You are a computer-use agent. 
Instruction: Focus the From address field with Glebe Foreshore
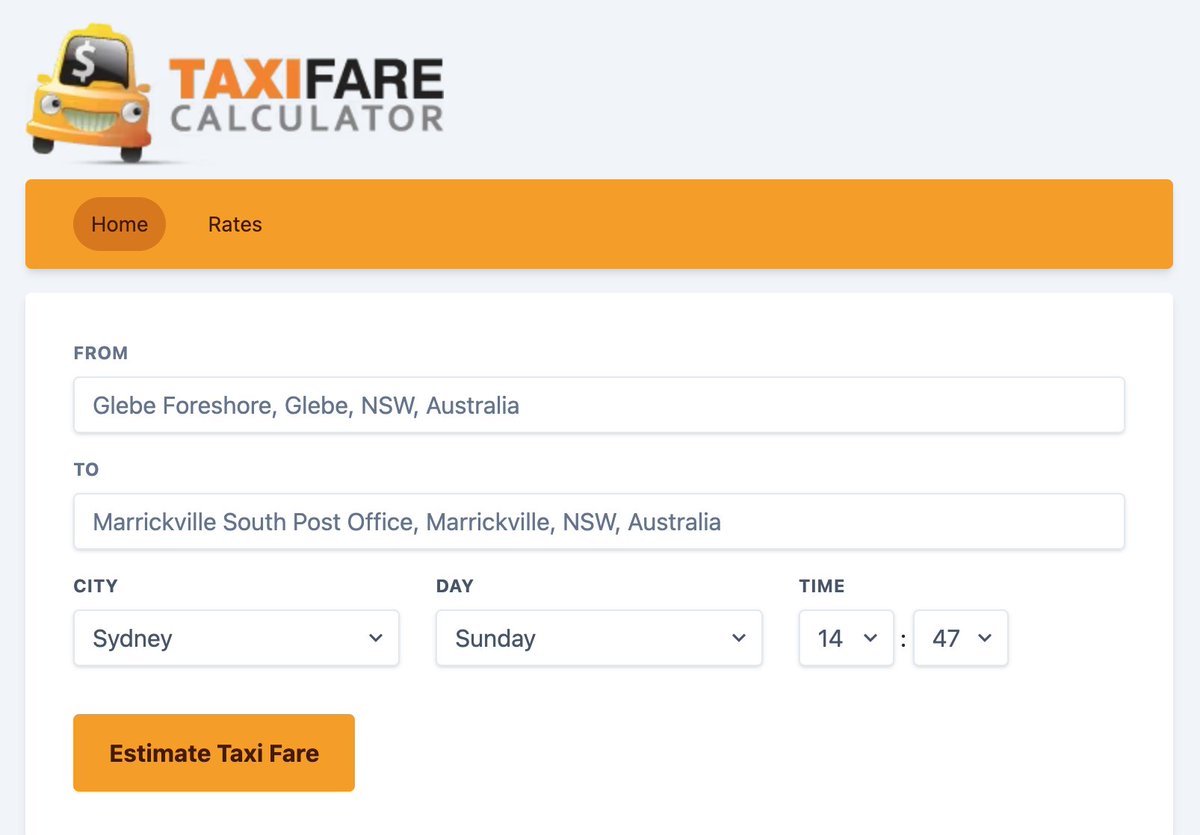point(599,405)
